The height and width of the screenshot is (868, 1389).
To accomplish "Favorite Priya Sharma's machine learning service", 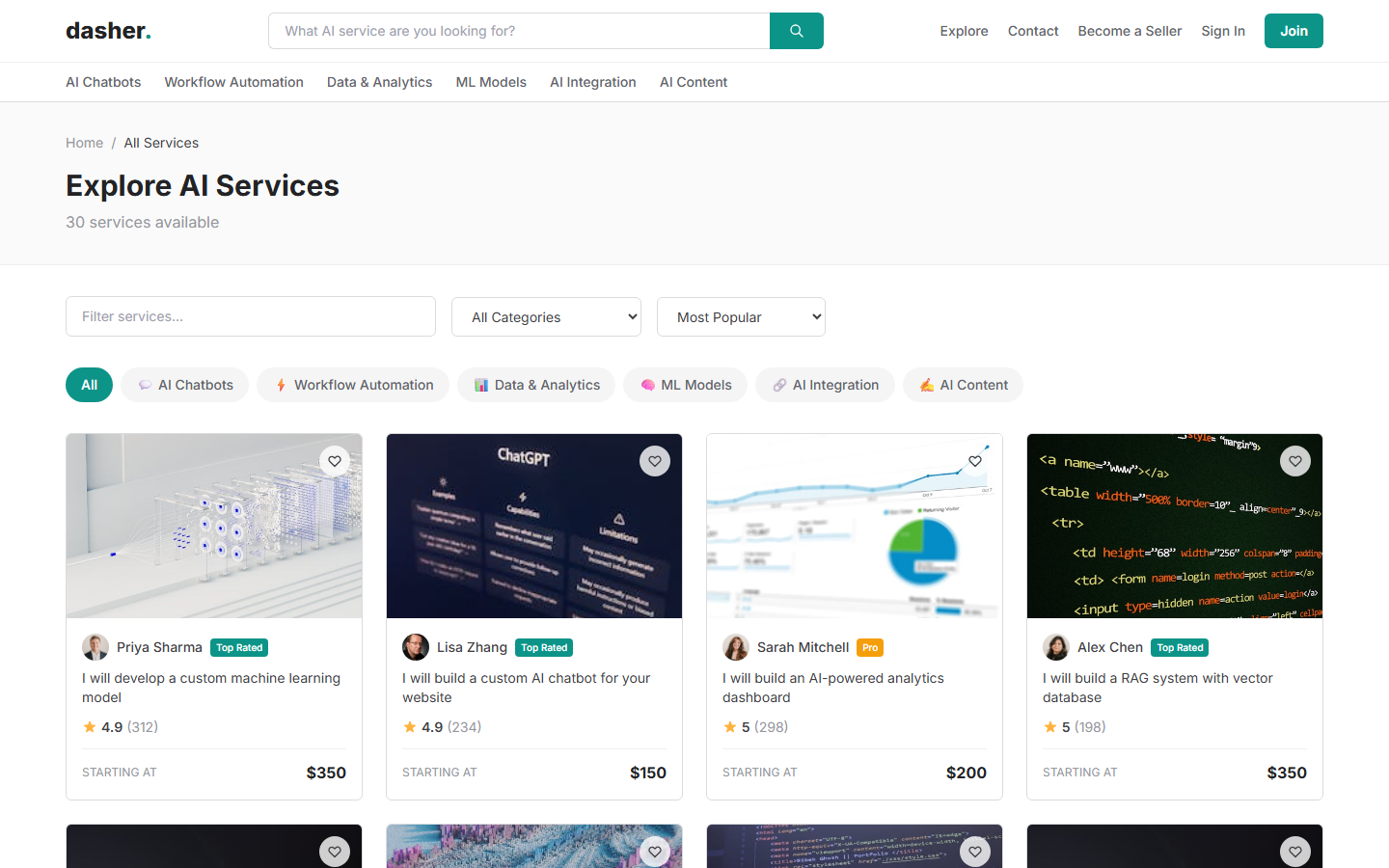I will (x=335, y=461).
